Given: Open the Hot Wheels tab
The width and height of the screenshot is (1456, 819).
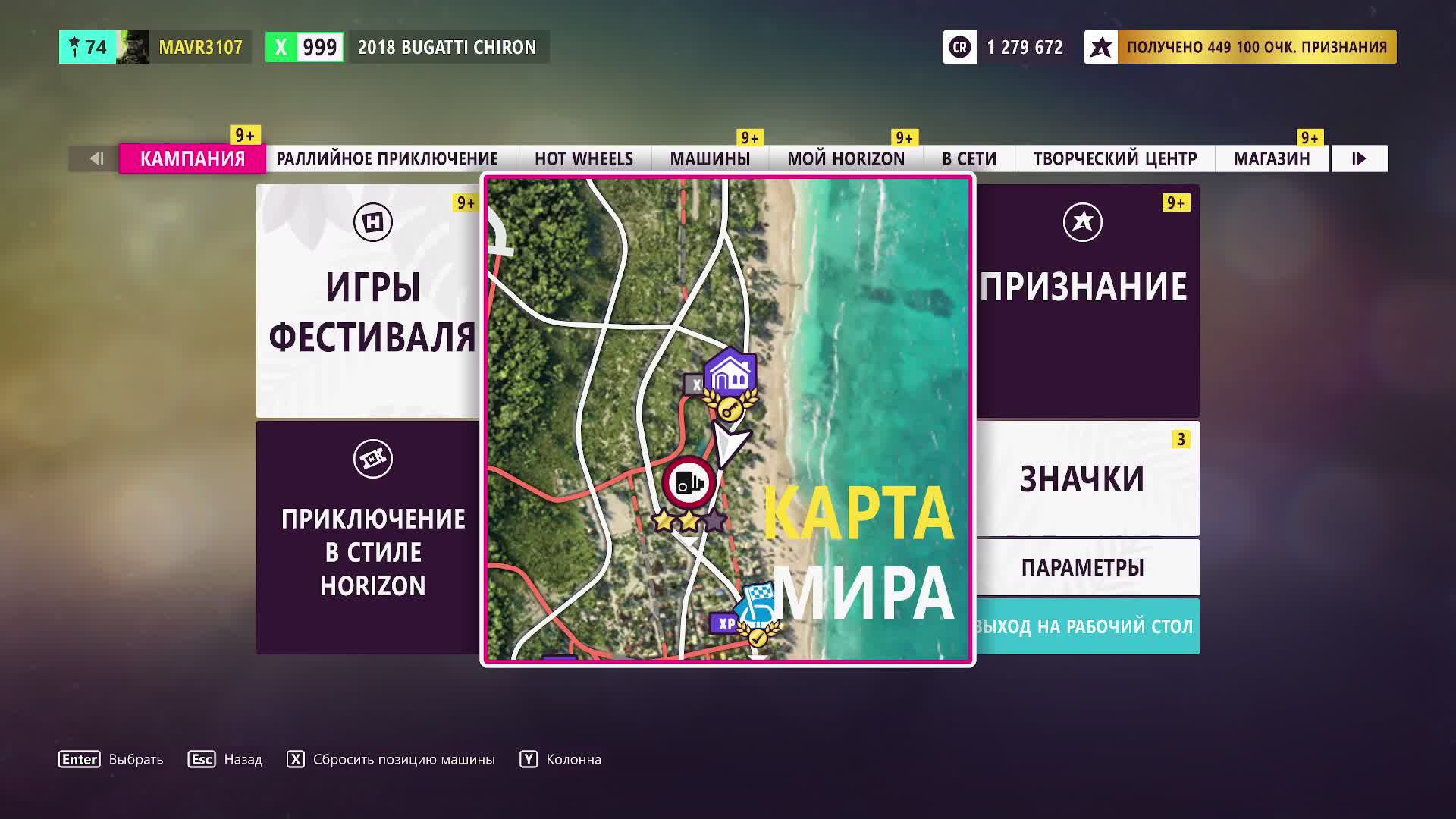Looking at the screenshot, I should [x=583, y=158].
